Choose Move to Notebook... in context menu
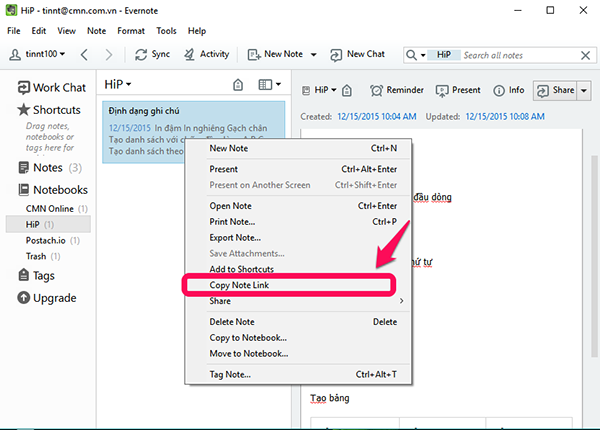 (298, 354)
